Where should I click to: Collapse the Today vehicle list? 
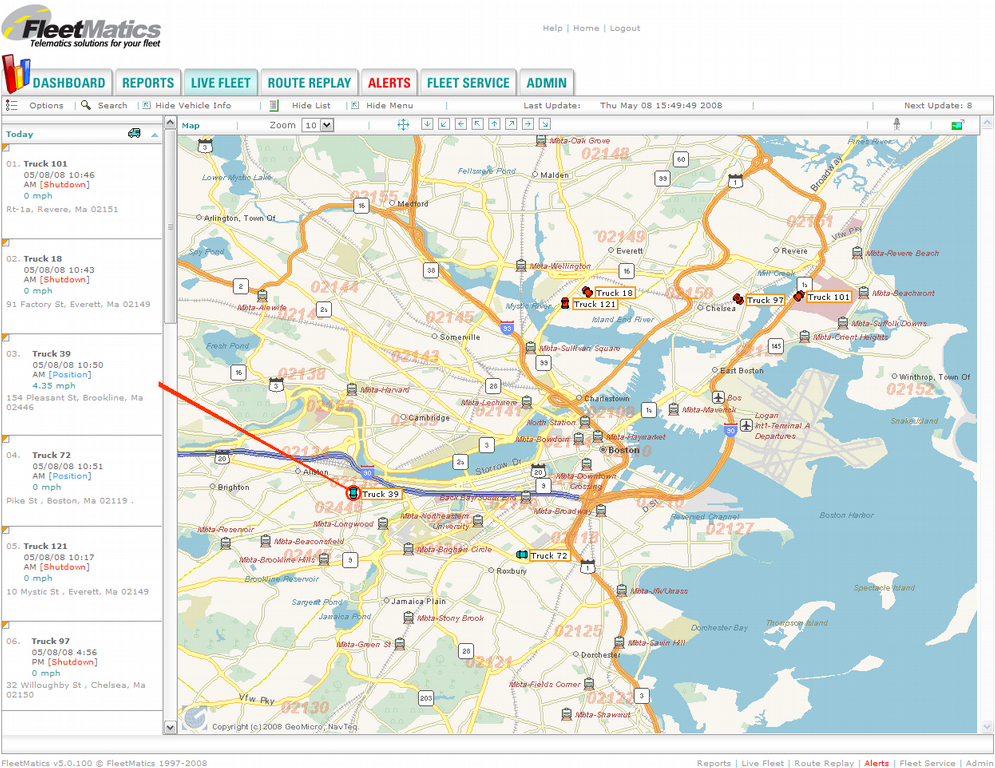click(x=155, y=135)
